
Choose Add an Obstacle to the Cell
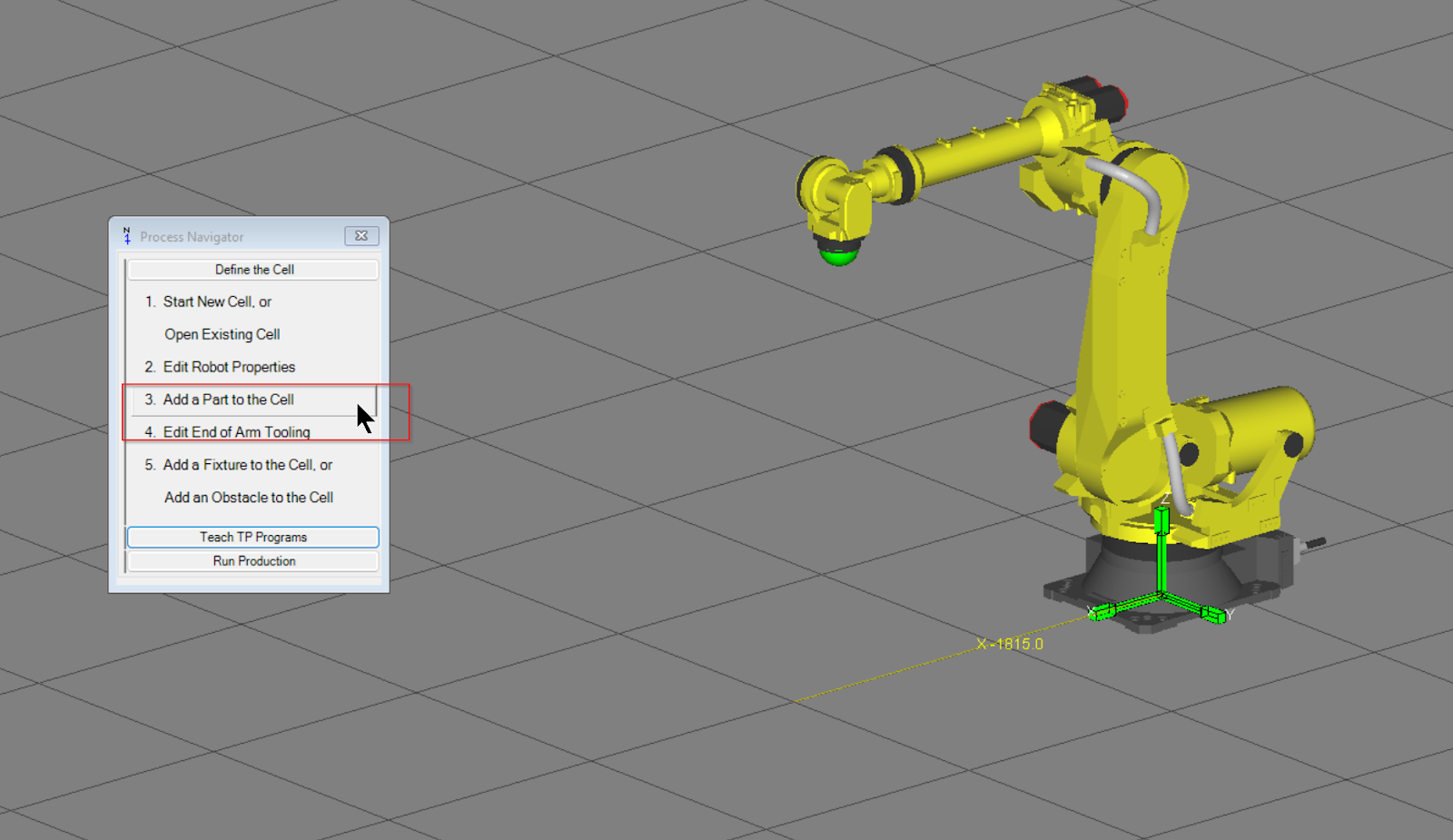pyautogui.click(x=249, y=498)
